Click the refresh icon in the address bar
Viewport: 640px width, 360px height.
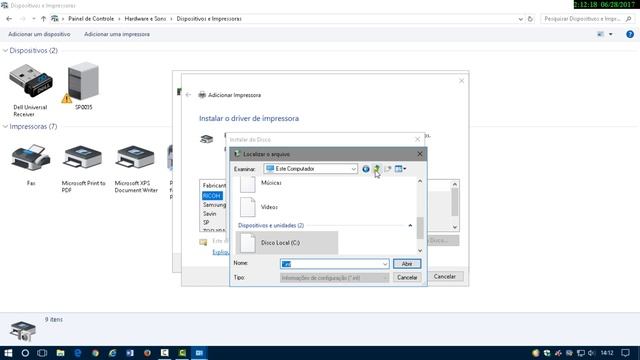click(530, 19)
